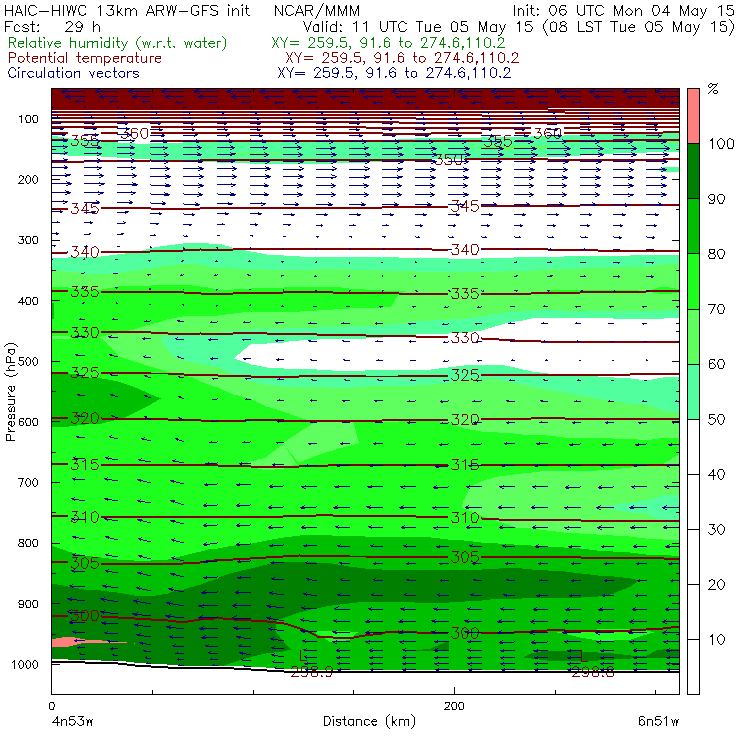Image resolution: width=740 pixels, height=740 pixels.
Task: Click the '0' distance axis label
Action: pyautogui.click(x=51, y=706)
